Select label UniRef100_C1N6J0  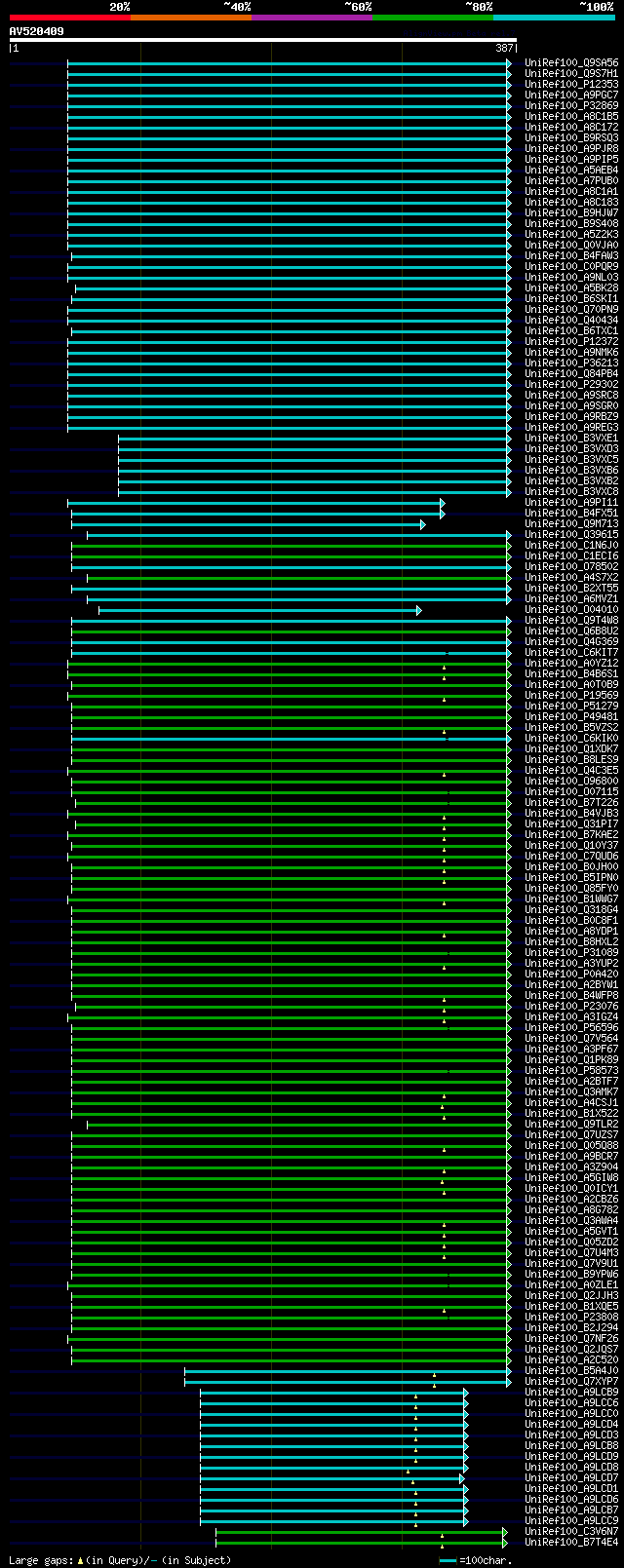click(571, 545)
